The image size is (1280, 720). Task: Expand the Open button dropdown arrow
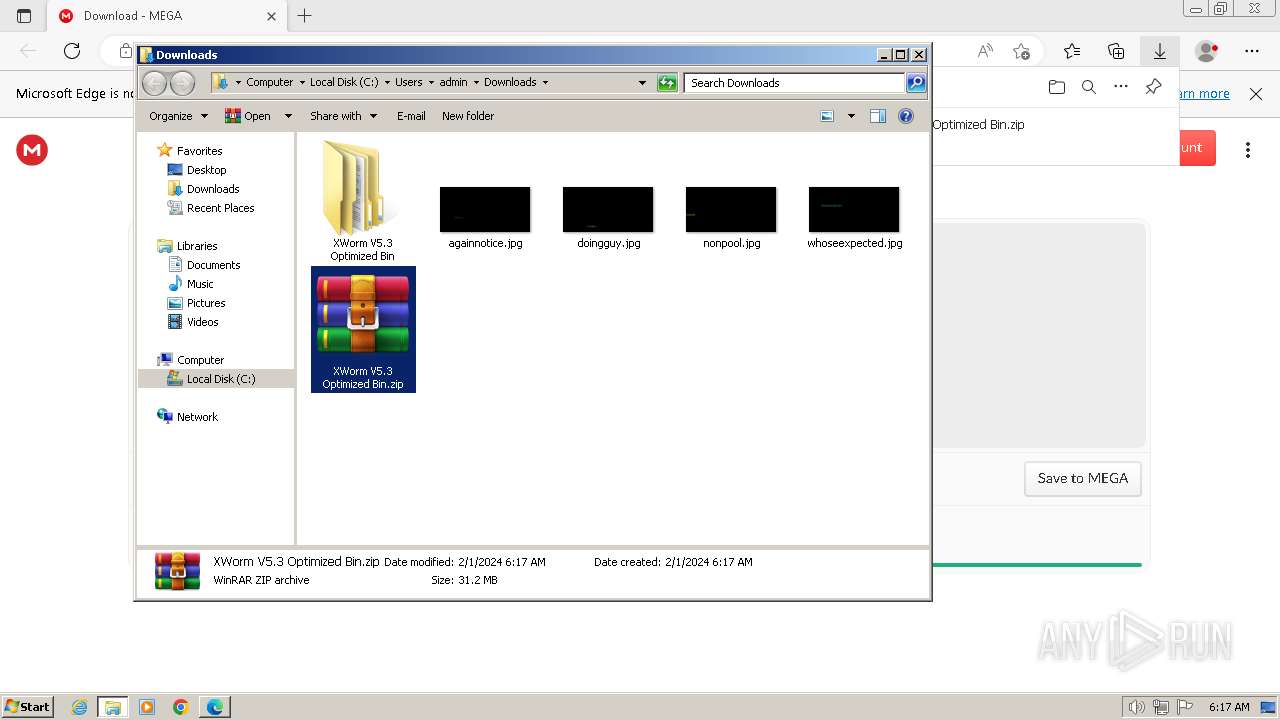288,116
